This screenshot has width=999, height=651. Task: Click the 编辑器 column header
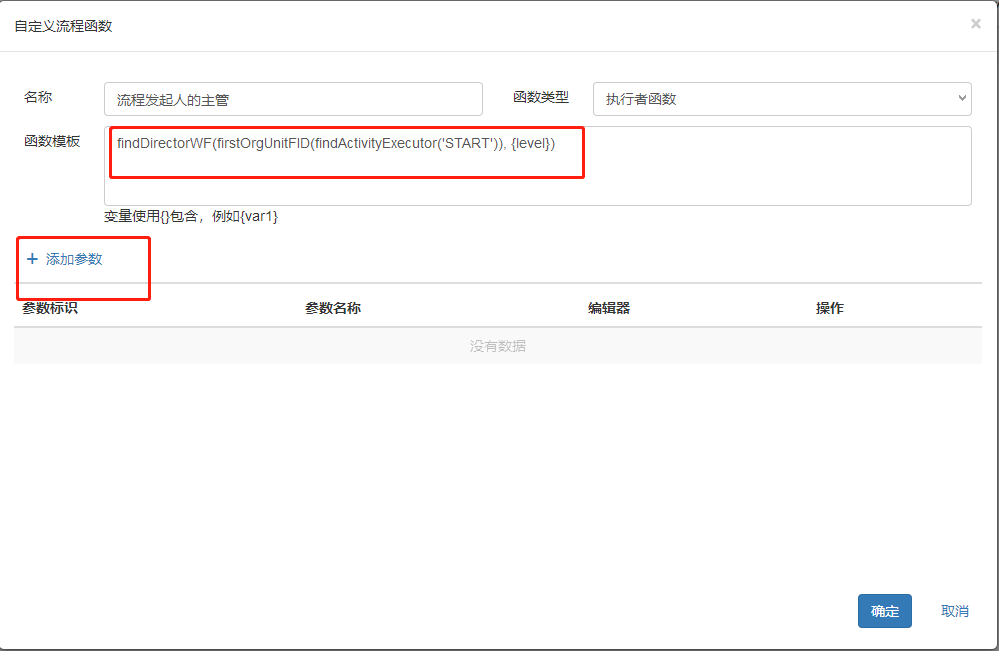pyautogui.click(x=609, y=308)
